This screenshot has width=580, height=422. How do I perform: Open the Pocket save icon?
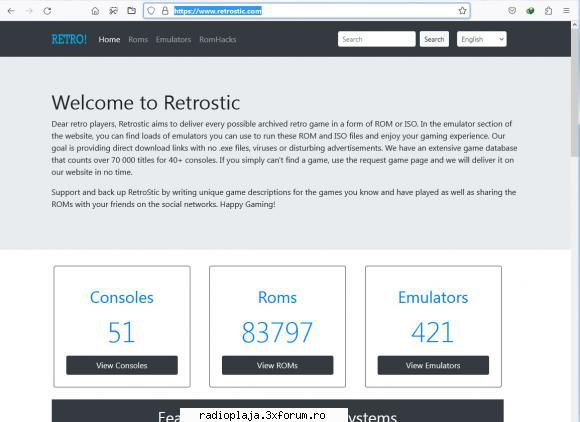click(512, 11)
